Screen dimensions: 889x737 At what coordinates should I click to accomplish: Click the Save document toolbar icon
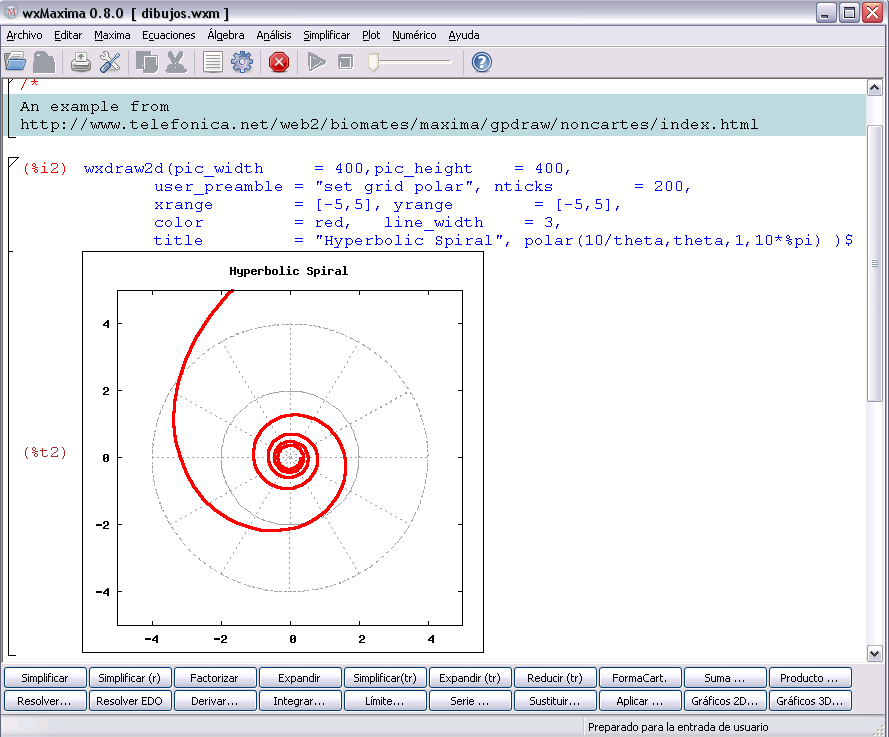[44, 62]
